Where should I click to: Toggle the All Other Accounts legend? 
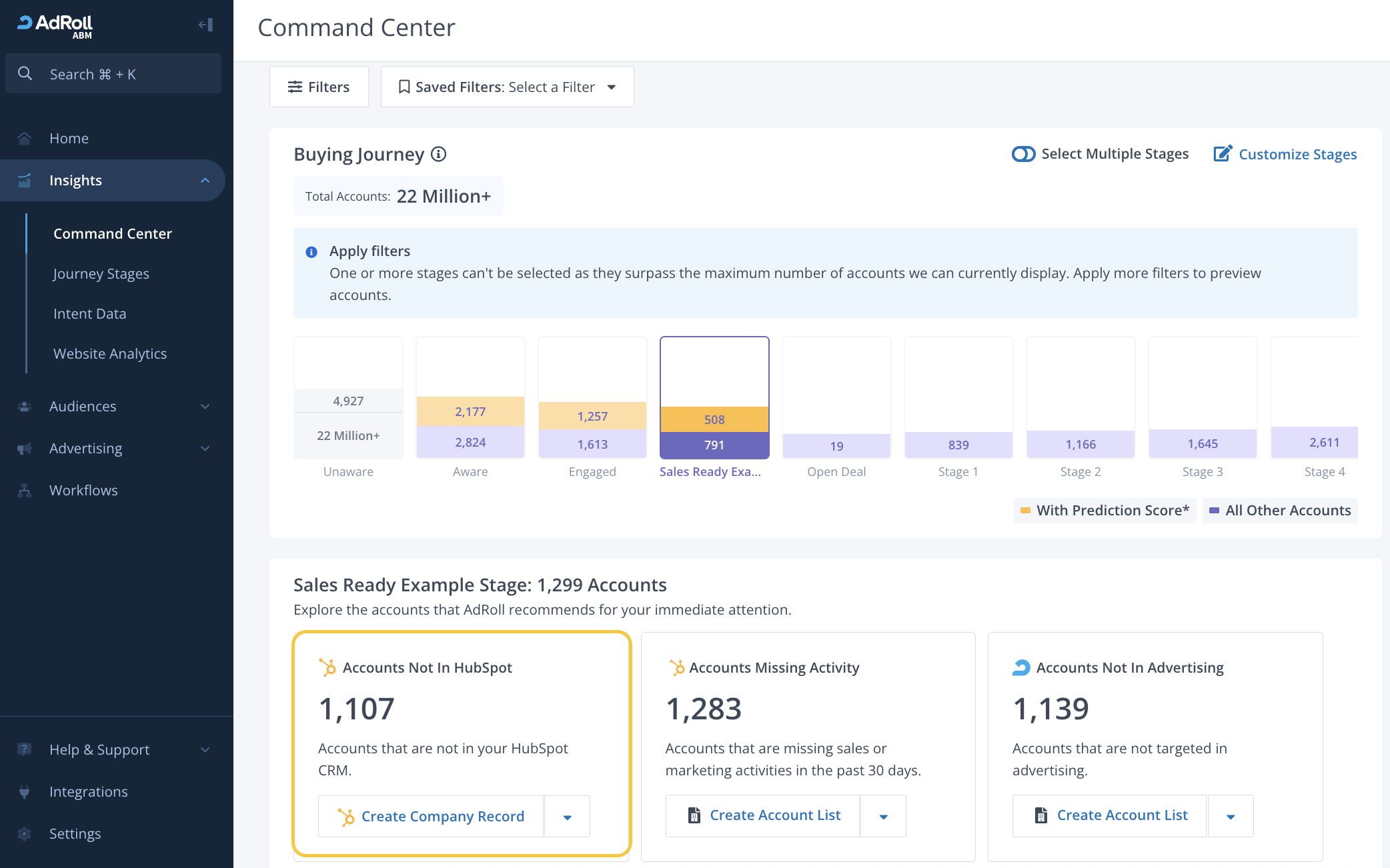[1280, 511]
